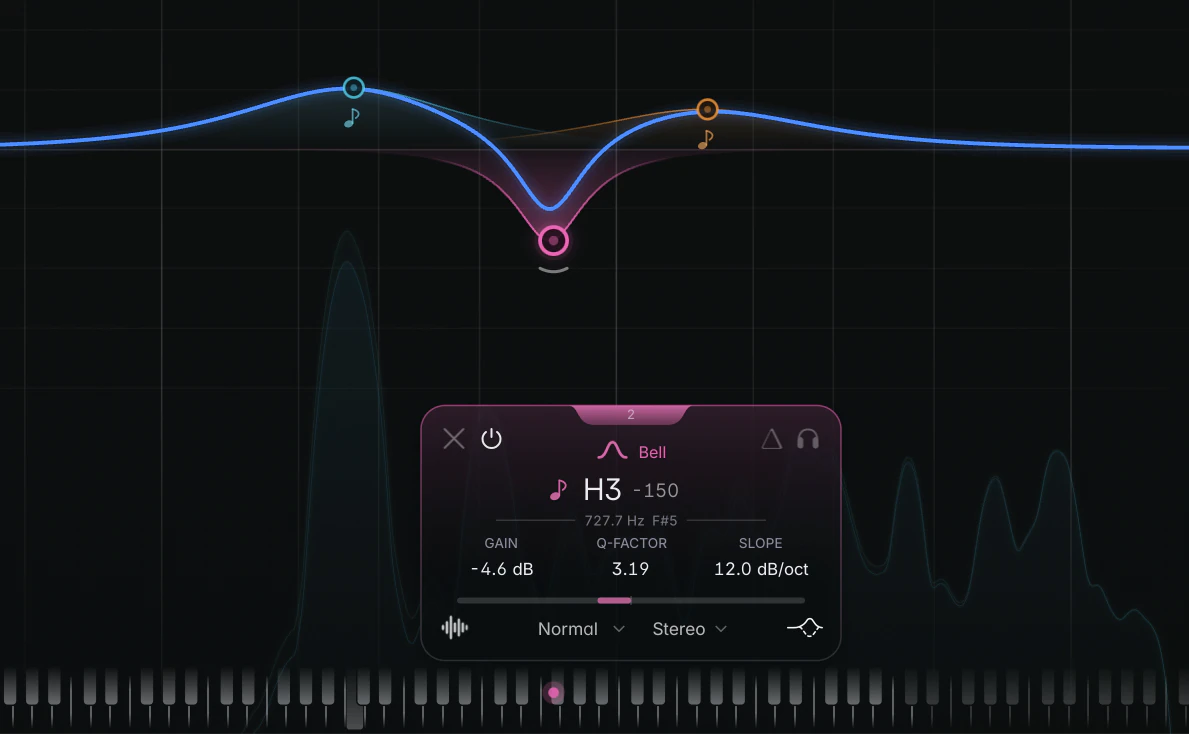1189x734 pixels.
Task: Select the teal EQ band node
Action: (353, 88)
